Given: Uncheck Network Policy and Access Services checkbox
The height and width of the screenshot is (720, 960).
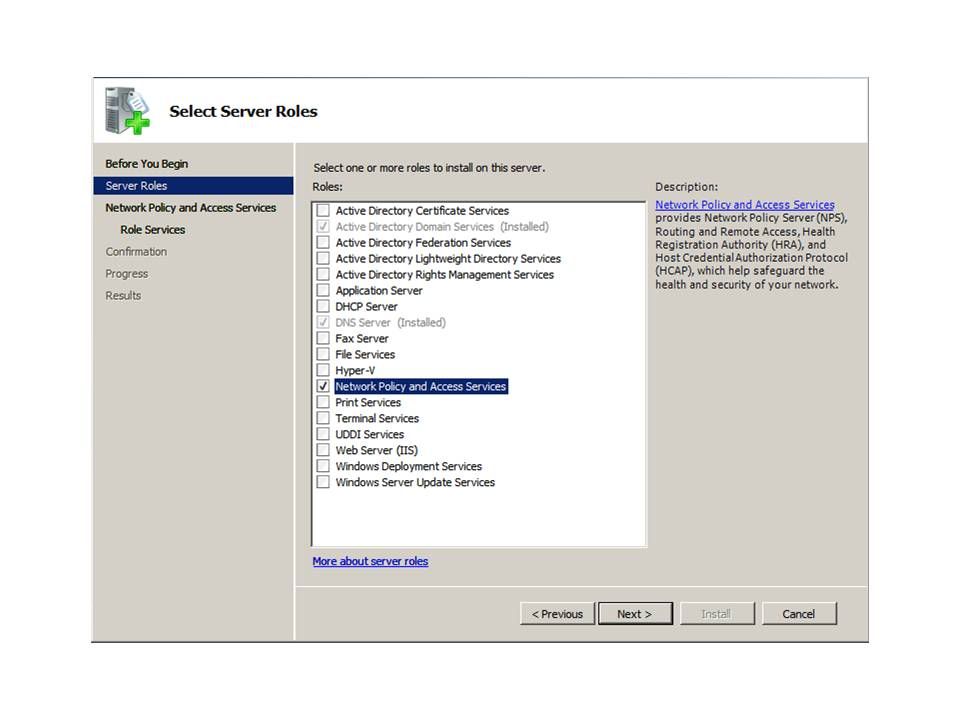Looking at the screenshot, I should 323,386.
